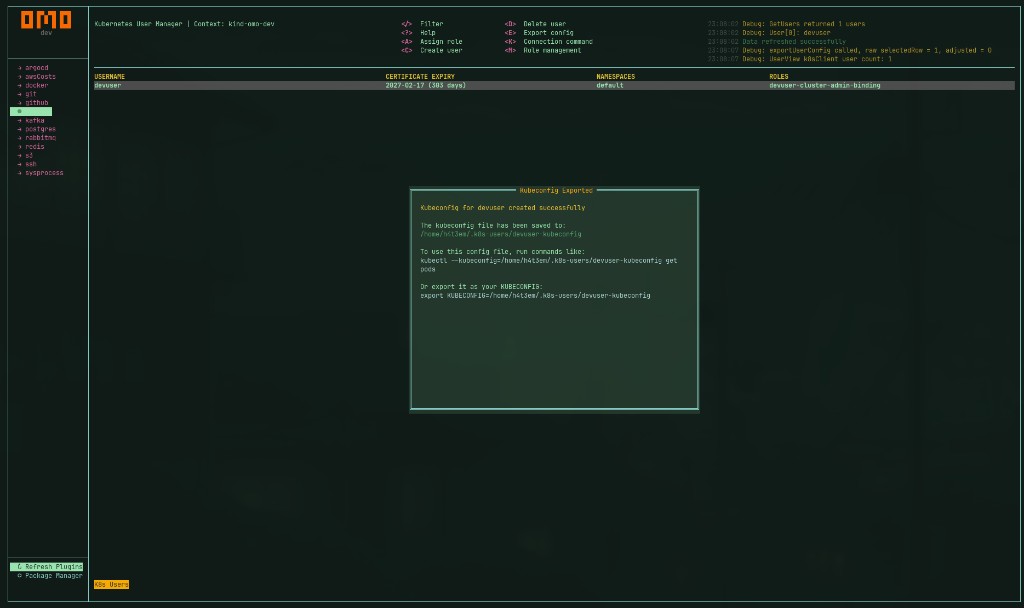Choose the Connection command menu label
The width and height of the screenshot is (1024, 608).
pos(558,42)
